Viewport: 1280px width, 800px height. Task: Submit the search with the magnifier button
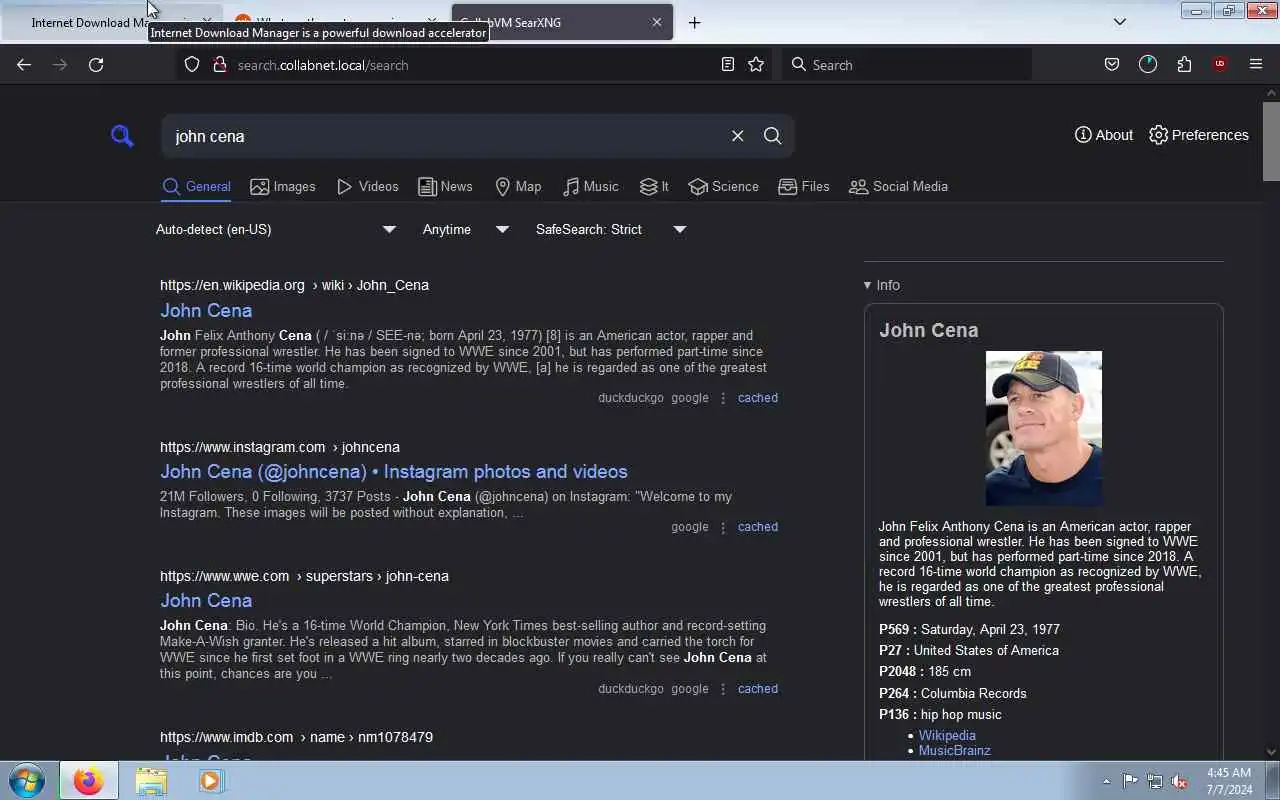click(x=772, y=136)
